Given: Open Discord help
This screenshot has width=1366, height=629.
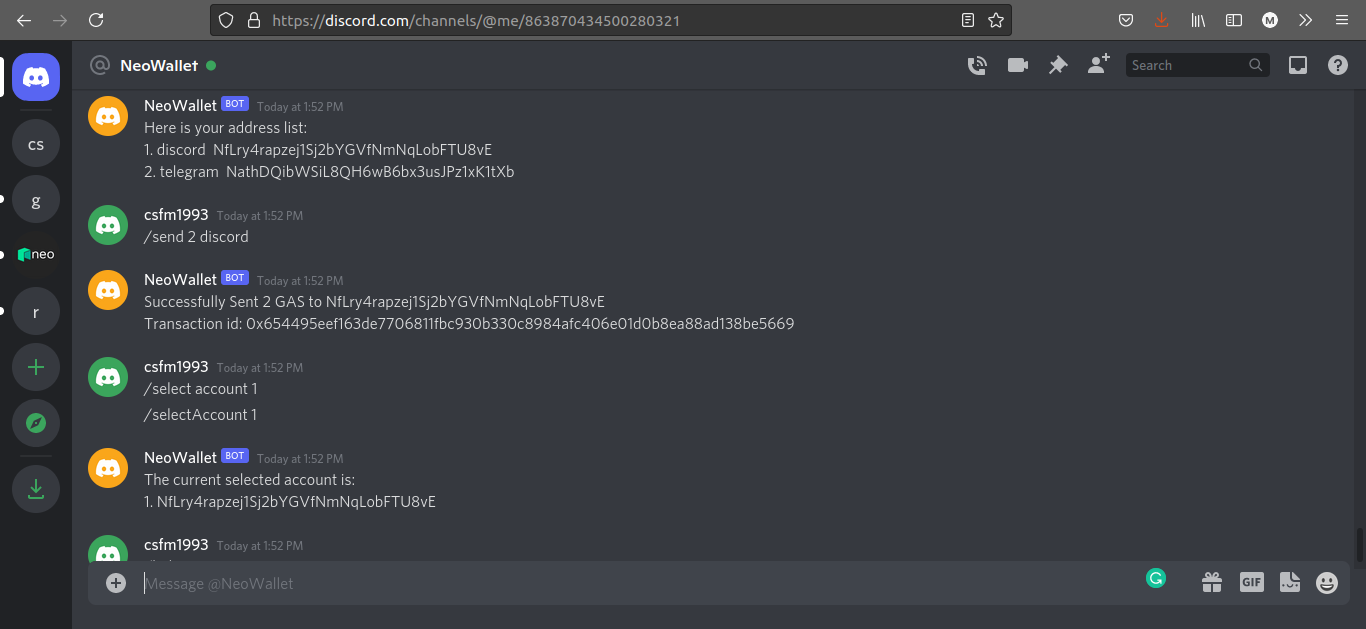Looking at the screenshot, I should click(x=1338, y=65).
